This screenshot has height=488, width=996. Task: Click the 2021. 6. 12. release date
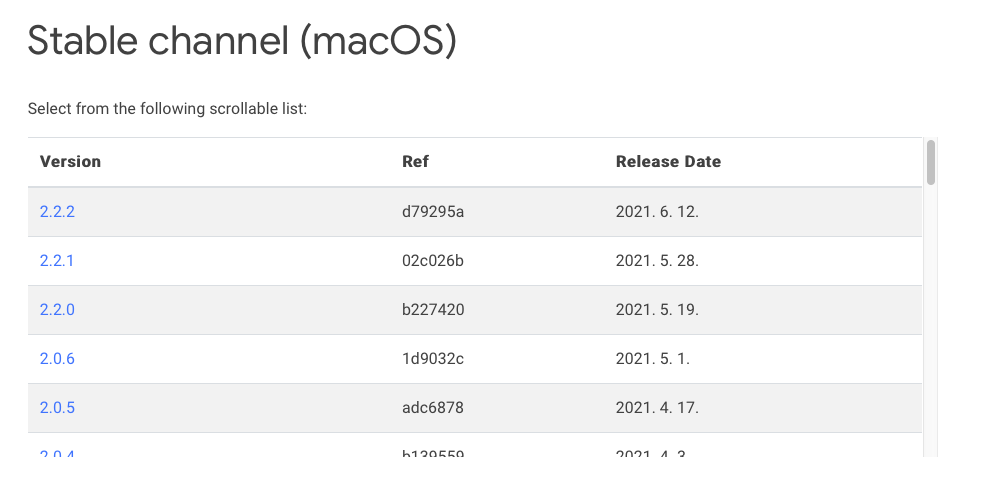coord(657,212)
